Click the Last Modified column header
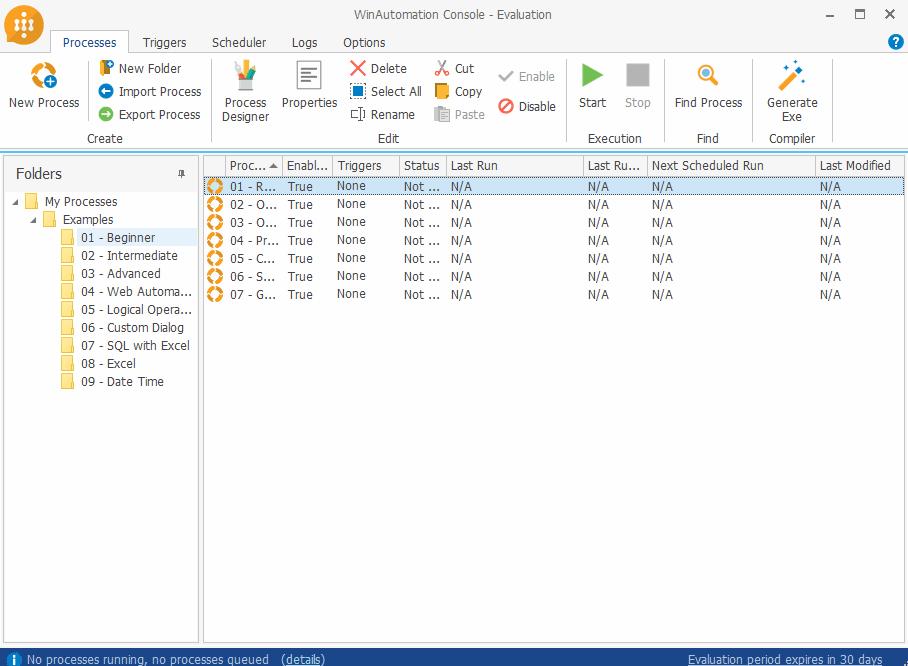Screen dimensions: 908x666 [859, 166]
